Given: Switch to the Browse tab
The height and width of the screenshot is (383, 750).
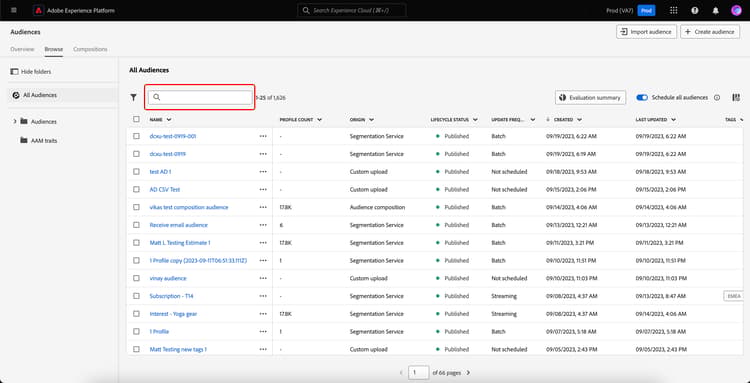Looking at the screenshot, I should [x=54, y=49].
